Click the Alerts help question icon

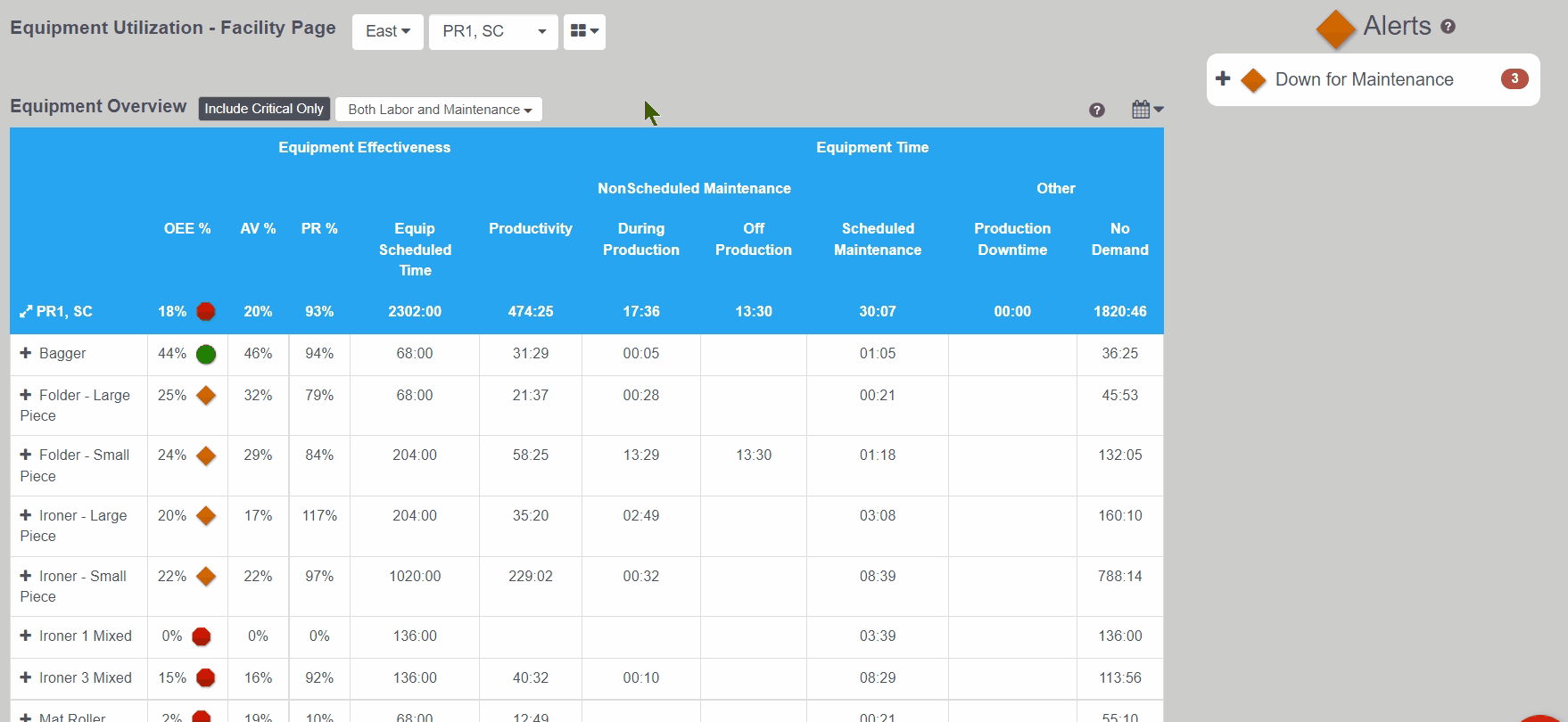pos(1448,27)
